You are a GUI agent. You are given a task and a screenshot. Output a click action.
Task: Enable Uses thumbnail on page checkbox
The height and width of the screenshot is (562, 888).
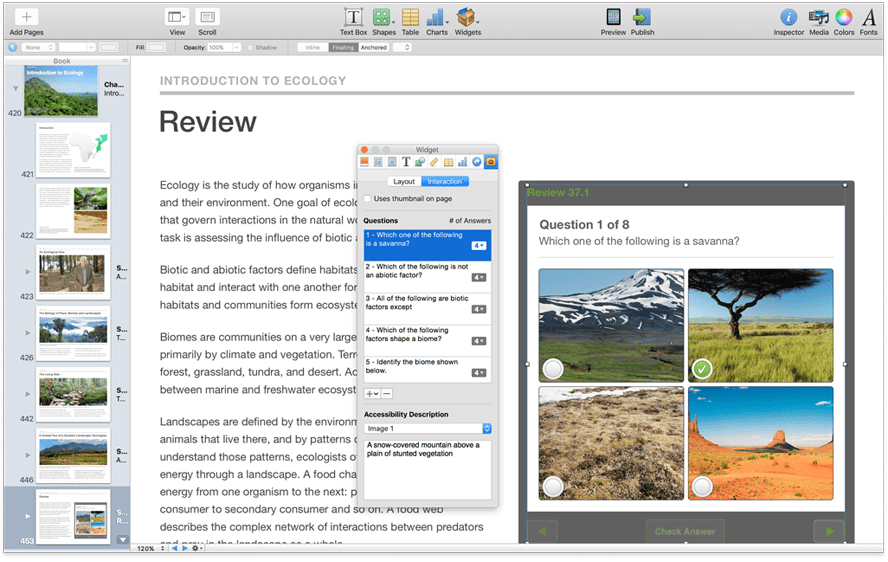(367, 199)
